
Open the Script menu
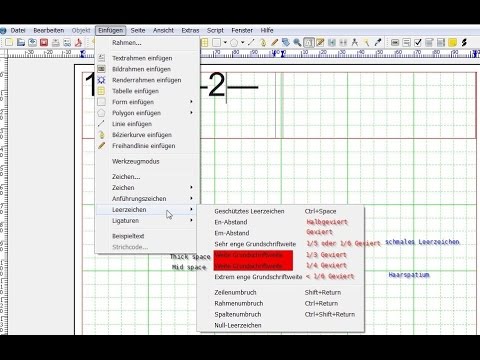[215, 30]
